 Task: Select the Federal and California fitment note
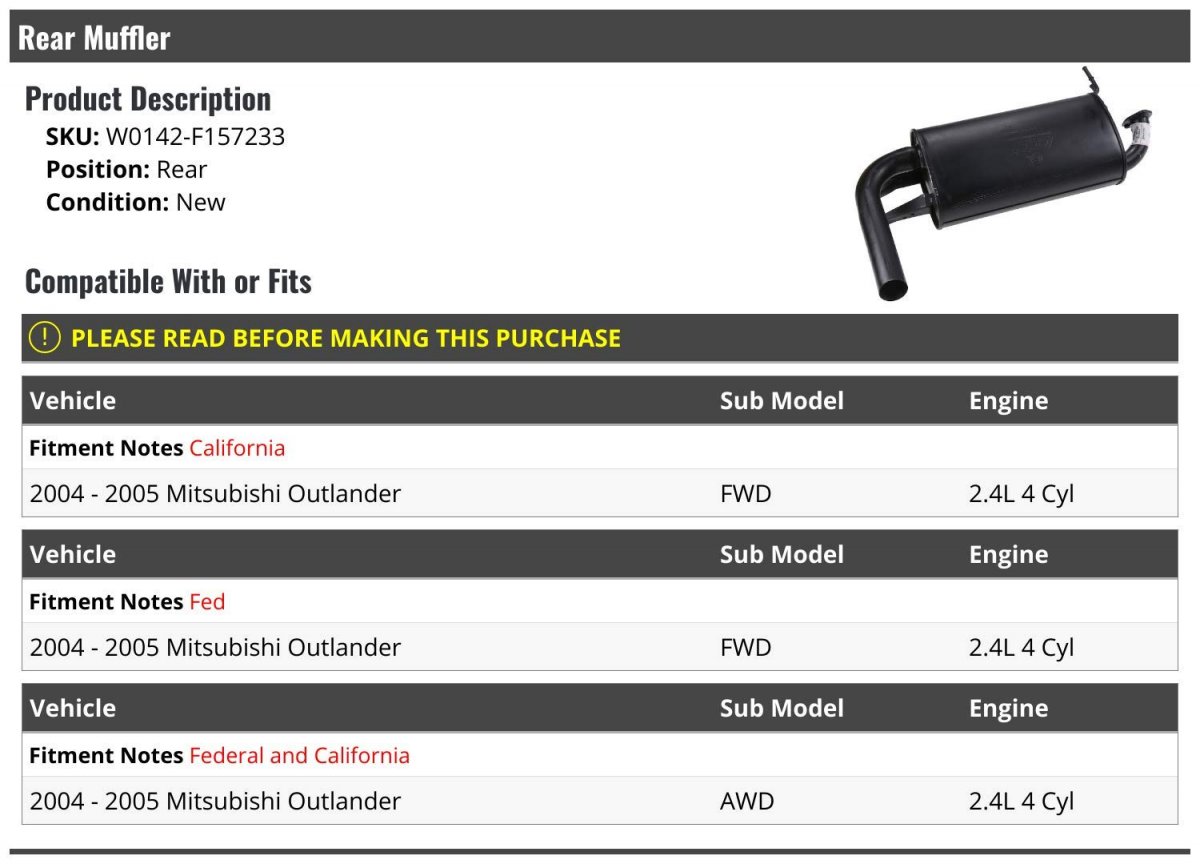pyautogui.click(x=299, y=755)
